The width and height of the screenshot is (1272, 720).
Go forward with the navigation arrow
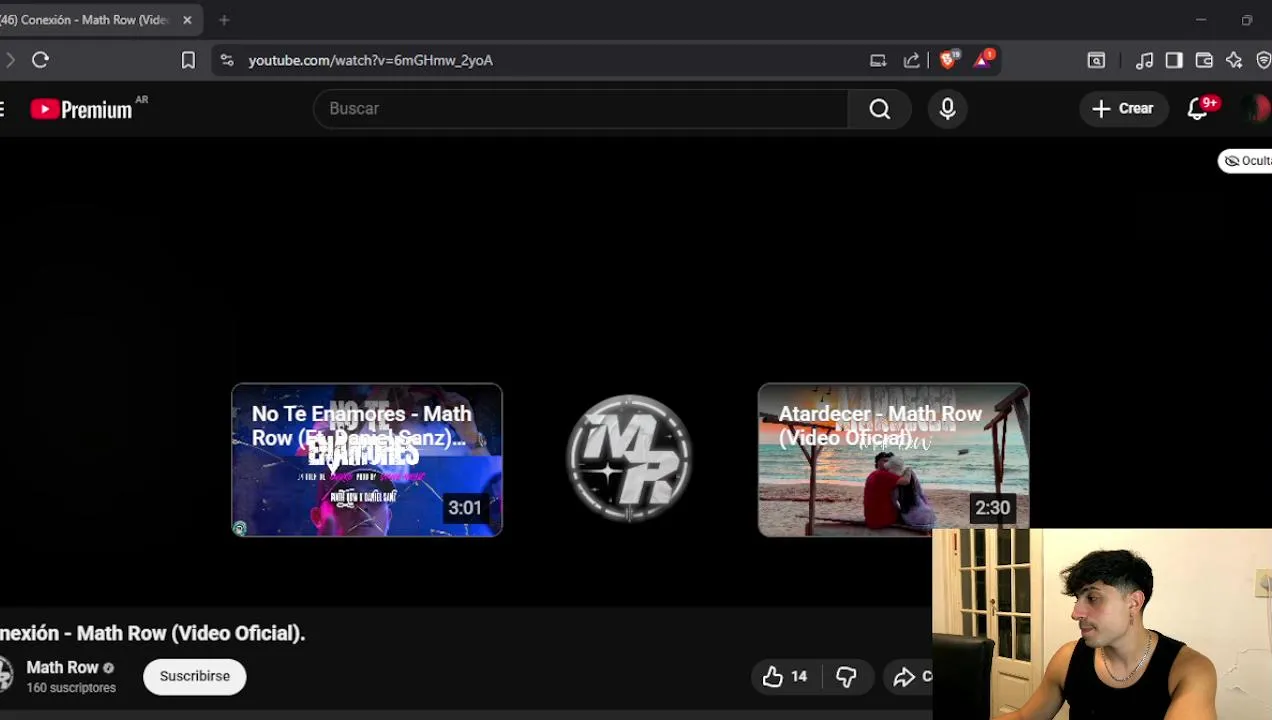9,60
